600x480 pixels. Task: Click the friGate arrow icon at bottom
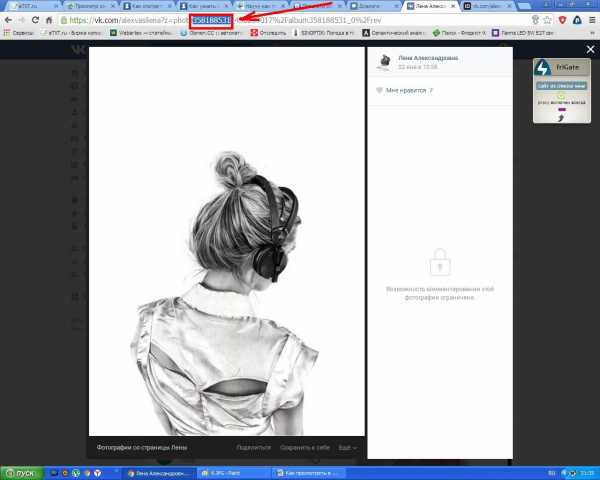coord(561,118)
